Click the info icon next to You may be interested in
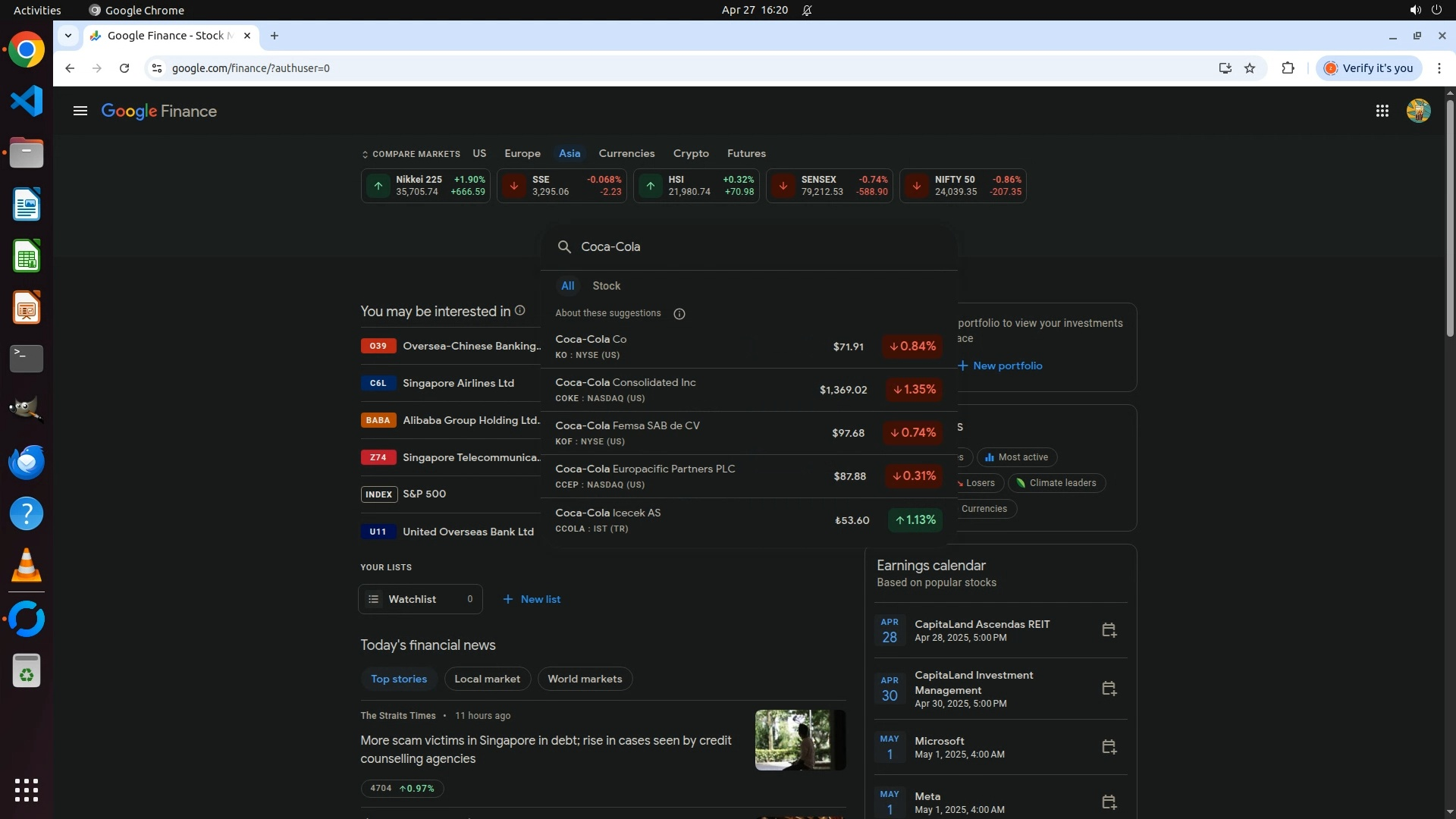Image resolution: width=1456 pixels, height=819 pixels. pyautogui.click(x=520, y=311)
